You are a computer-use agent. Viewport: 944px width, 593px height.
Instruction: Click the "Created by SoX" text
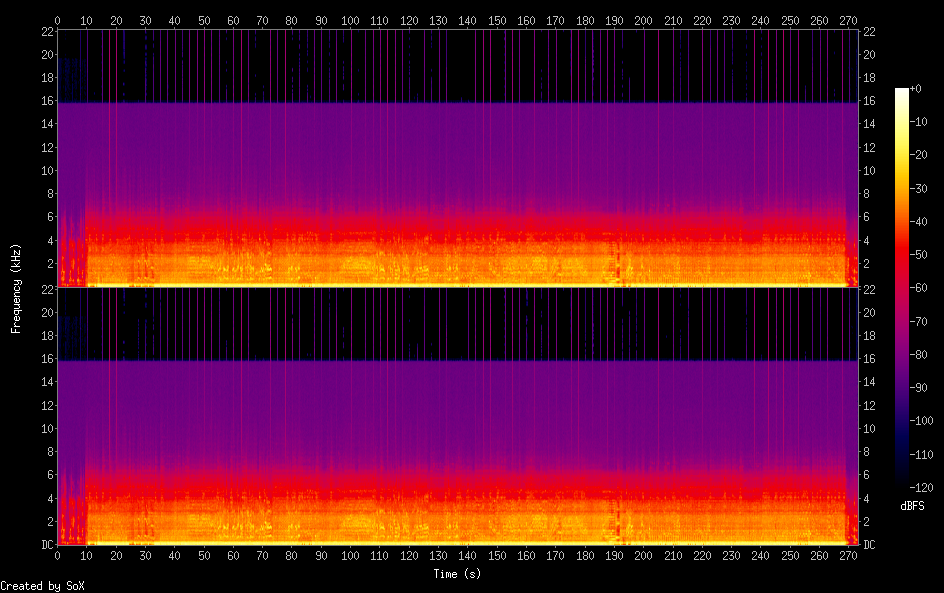pos(42,586)
